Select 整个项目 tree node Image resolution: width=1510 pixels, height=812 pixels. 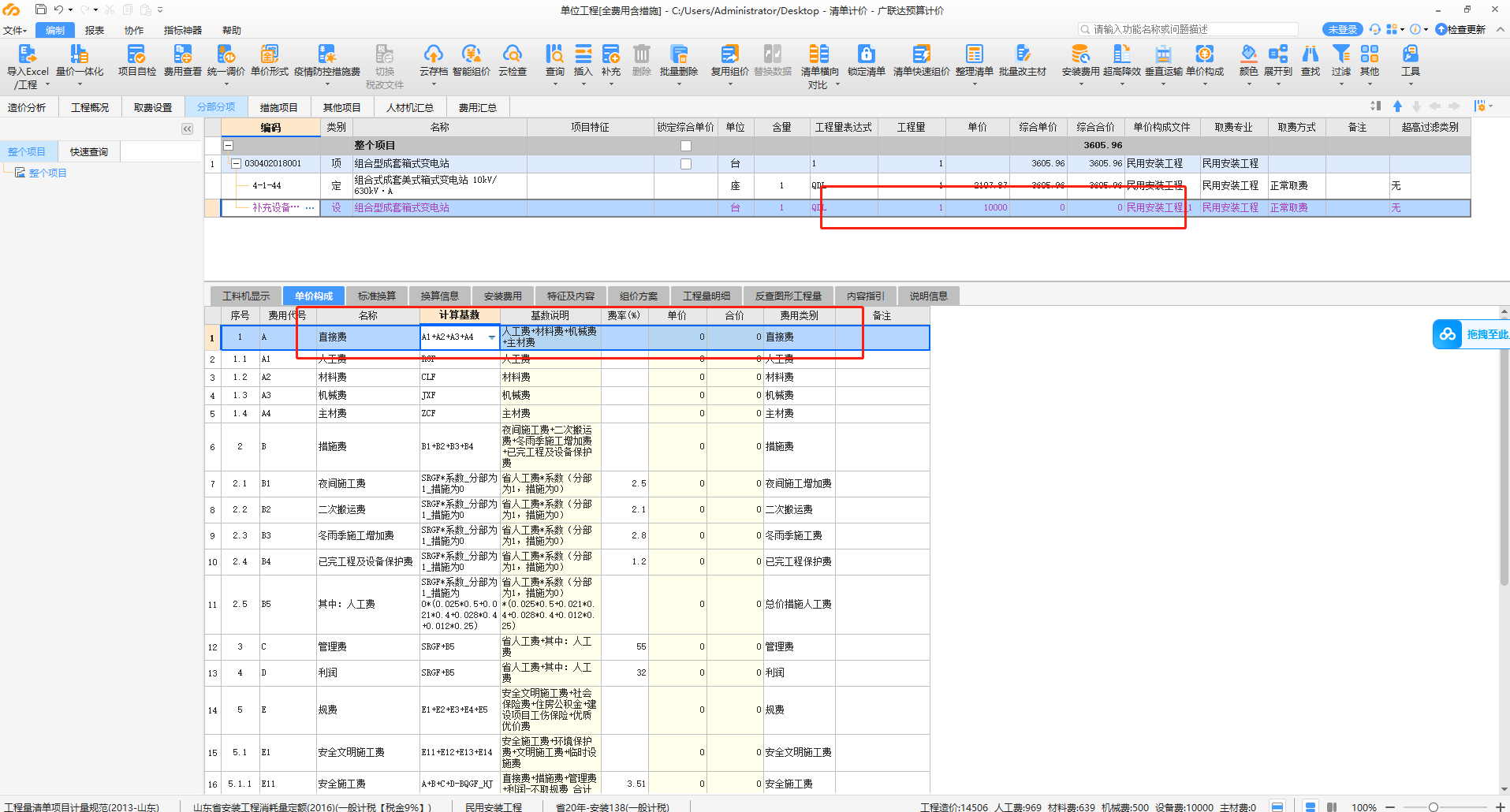pyautogui.click(x=48, y=173)
